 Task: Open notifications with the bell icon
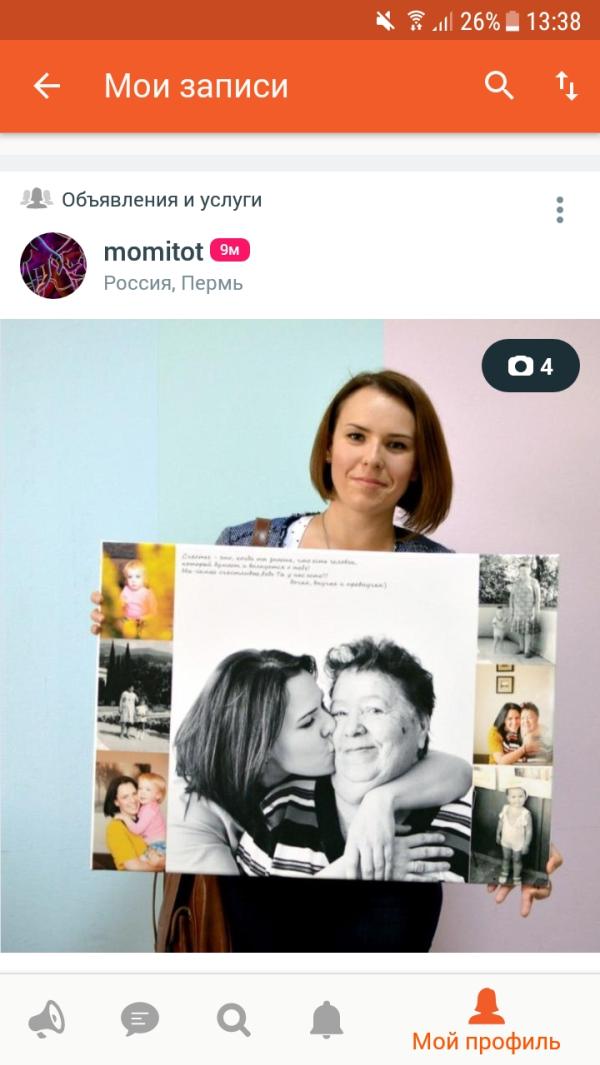click(327, 1020)
